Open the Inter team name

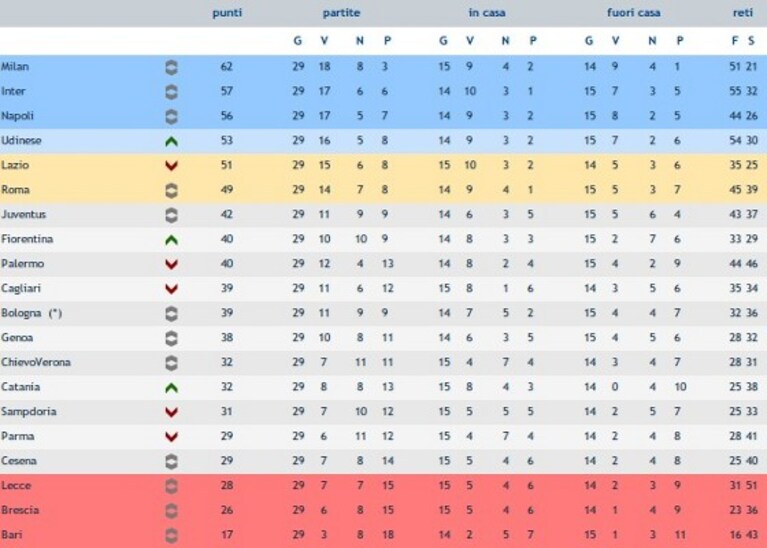click(13, 91)
